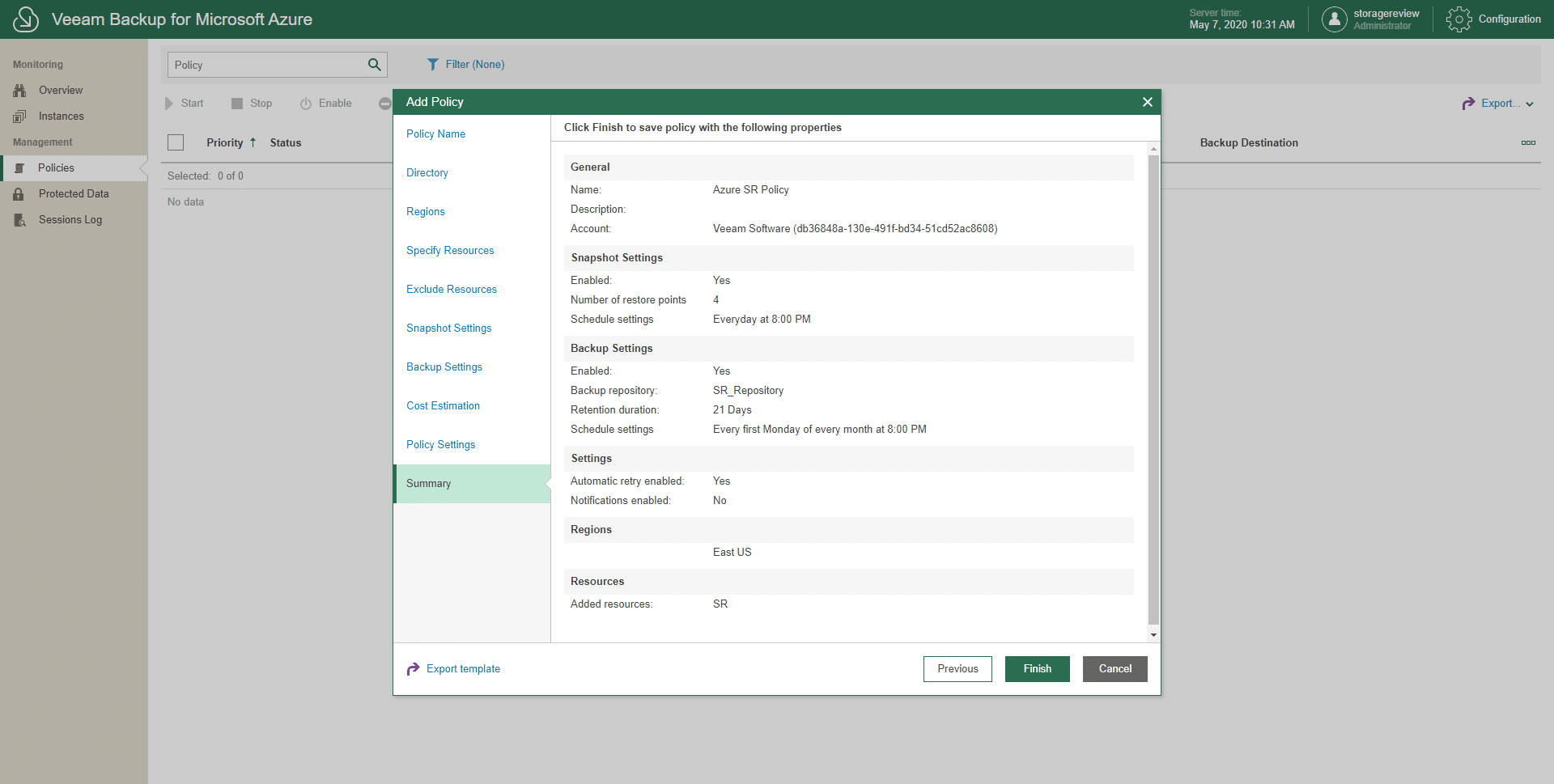Click the Sessions Log icon in sidebar
The image size is (1554, 784).
coord(19,220)
